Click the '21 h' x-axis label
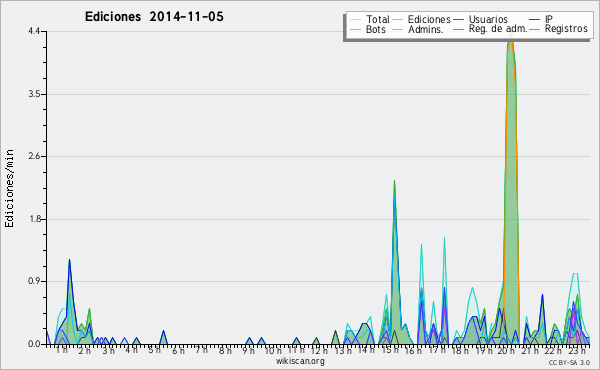This screenshot has height=370, width=600. pyautogui.click(x=530, y=350)
